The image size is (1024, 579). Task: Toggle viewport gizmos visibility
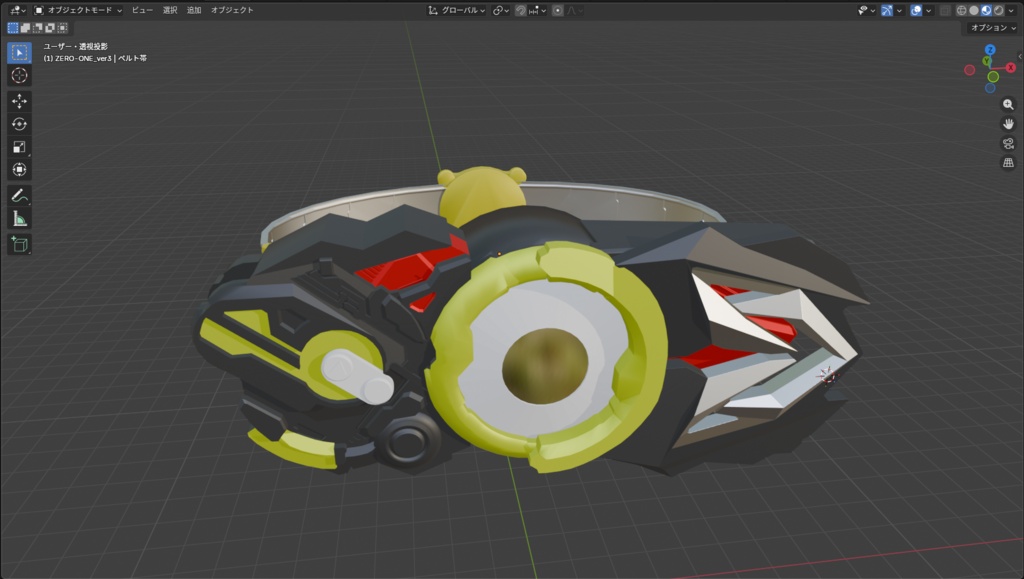(x=886, y=10)
